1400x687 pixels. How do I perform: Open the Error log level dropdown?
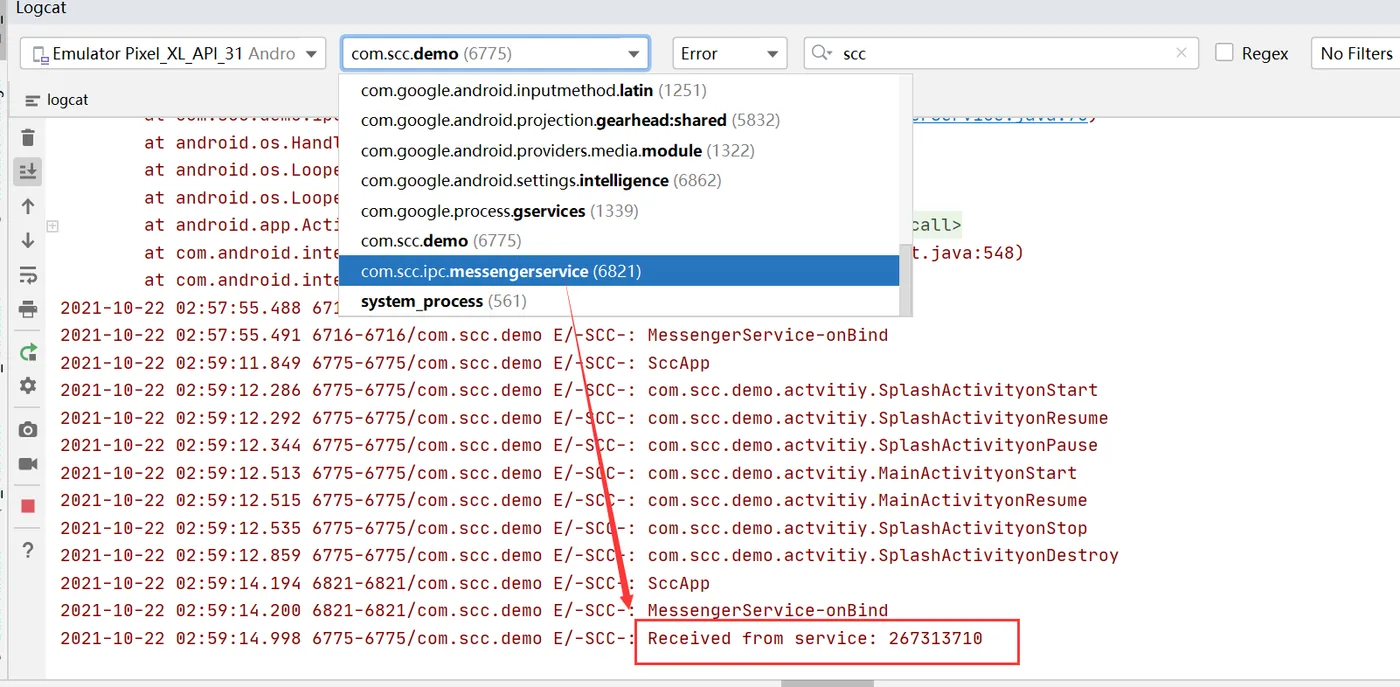pos(730,54)
